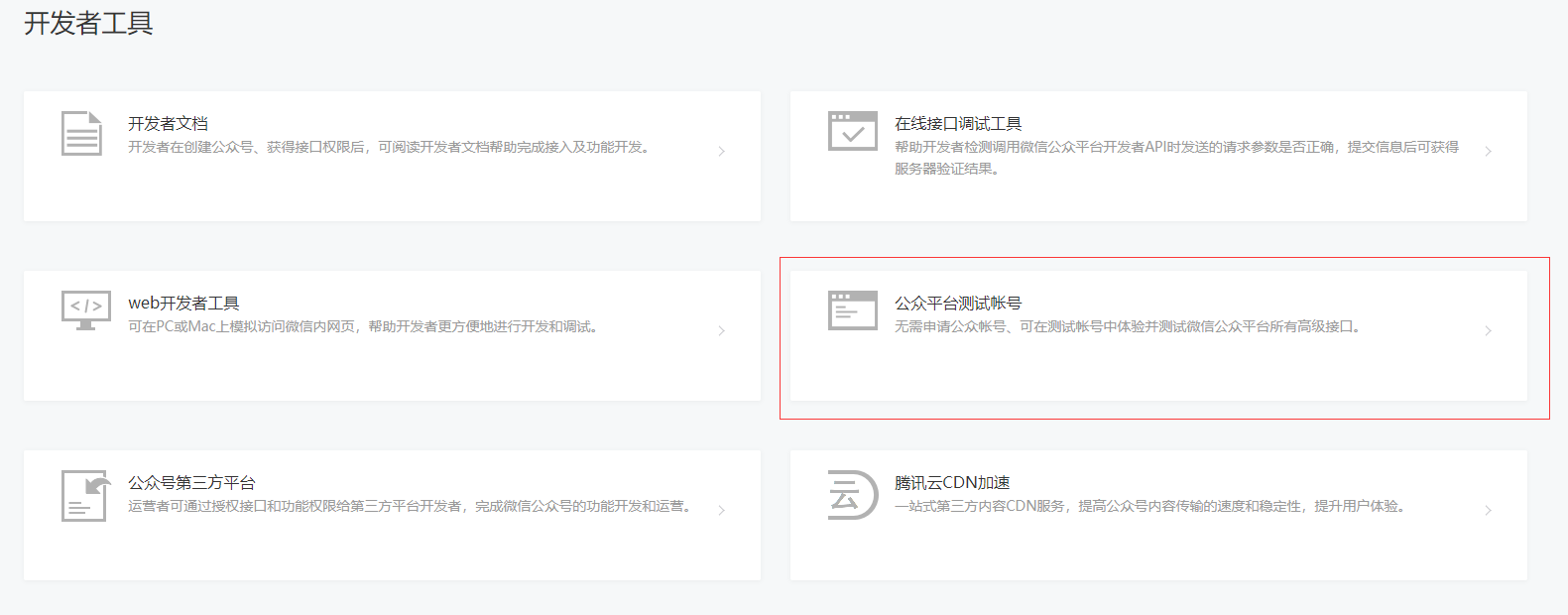Click the Tencent Cloud icon for 腾讯云CDN加速

pyautogui.click(x=853, y=494)
